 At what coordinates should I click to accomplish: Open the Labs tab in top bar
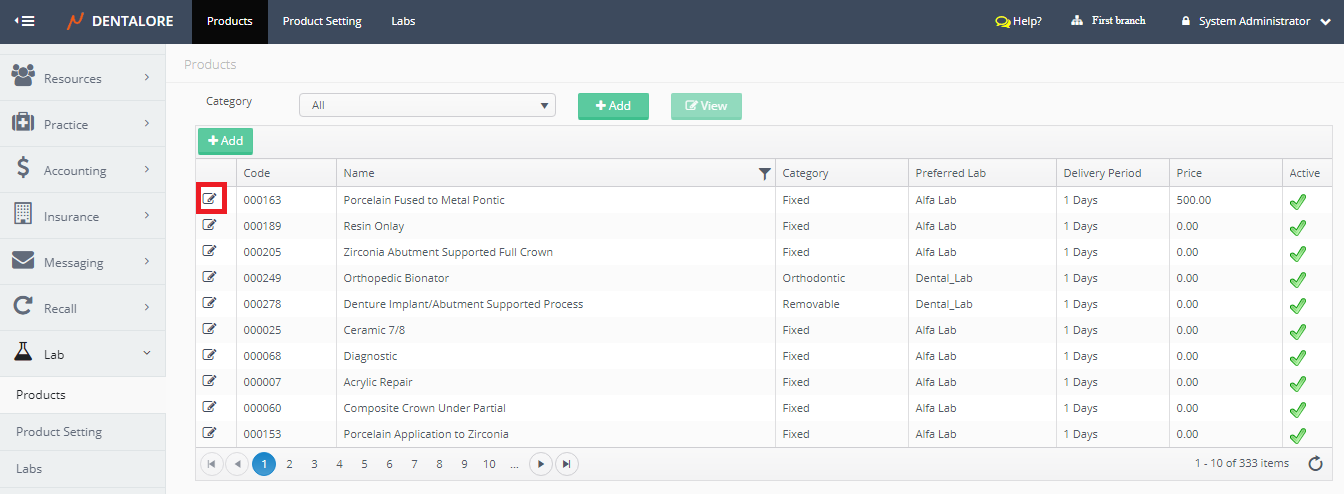point(403,21)
